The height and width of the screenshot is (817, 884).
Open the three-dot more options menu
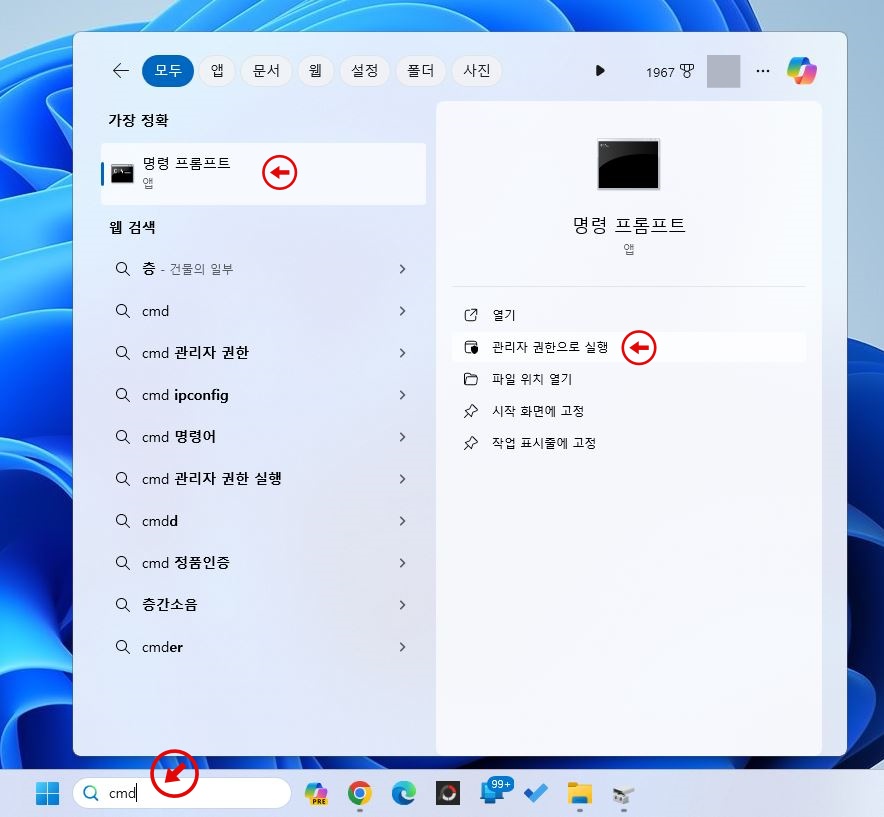point(763,71)
